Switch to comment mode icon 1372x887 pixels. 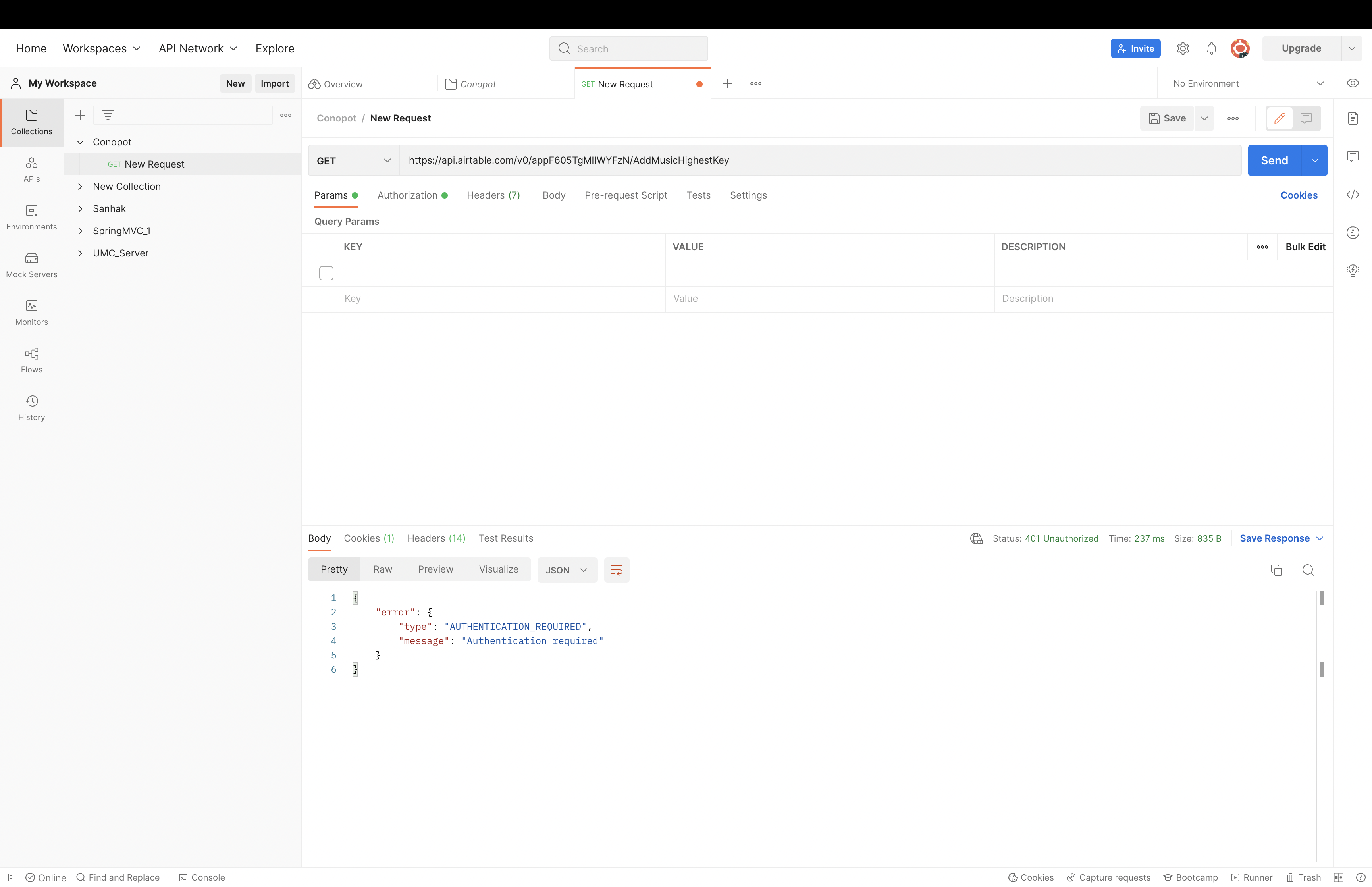[1306, 118]
